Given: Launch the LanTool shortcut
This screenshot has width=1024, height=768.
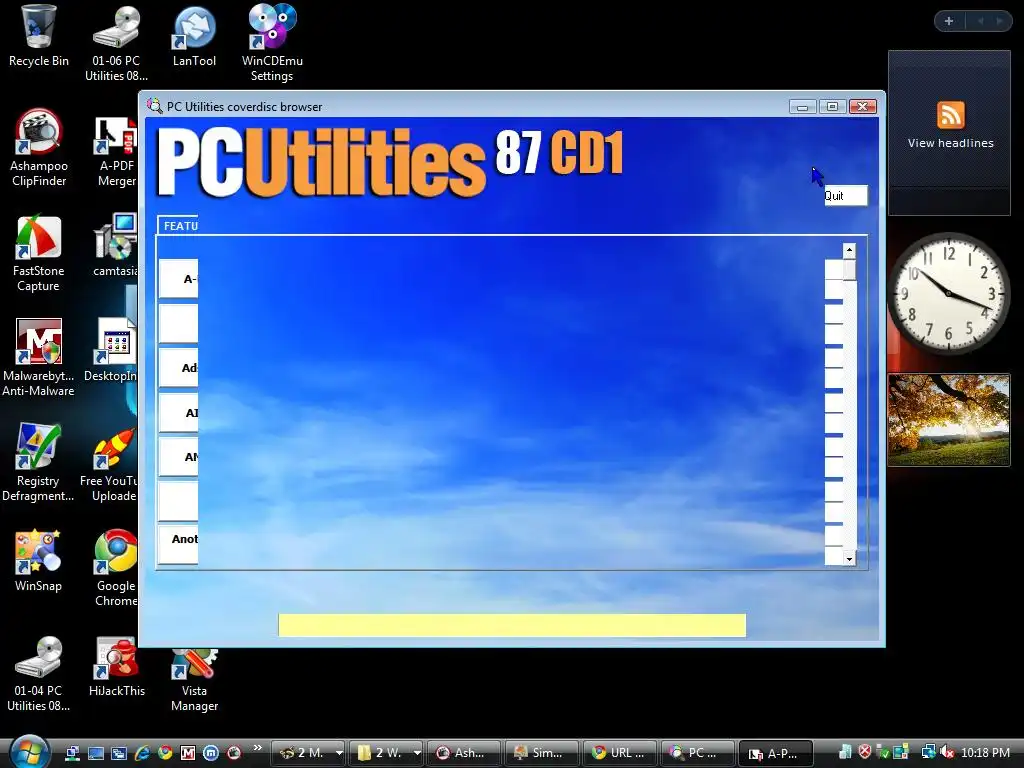Looking at the screenshot, I should click(194, 36).
